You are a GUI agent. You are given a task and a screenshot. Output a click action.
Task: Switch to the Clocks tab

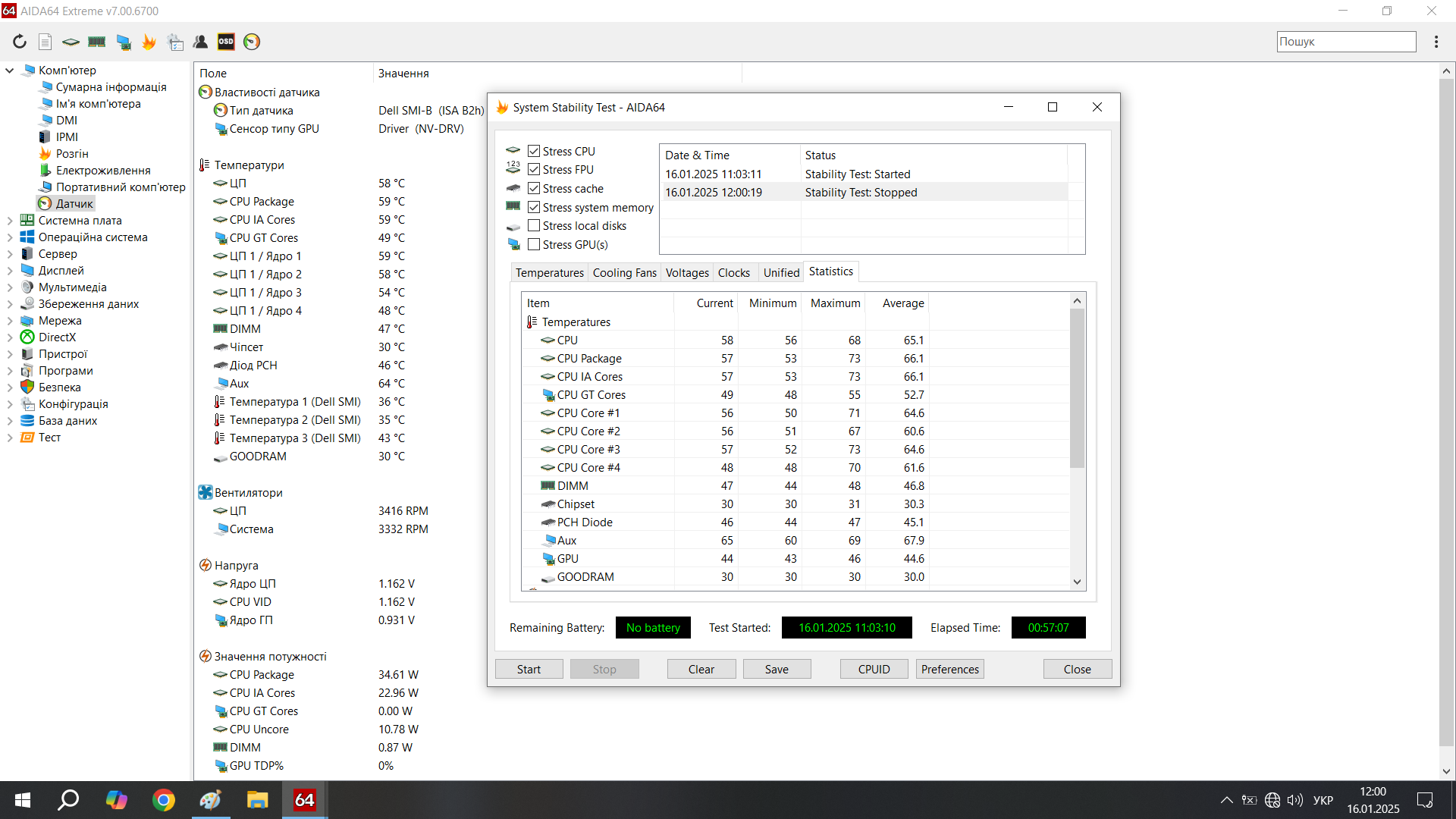tap(733, 273)
